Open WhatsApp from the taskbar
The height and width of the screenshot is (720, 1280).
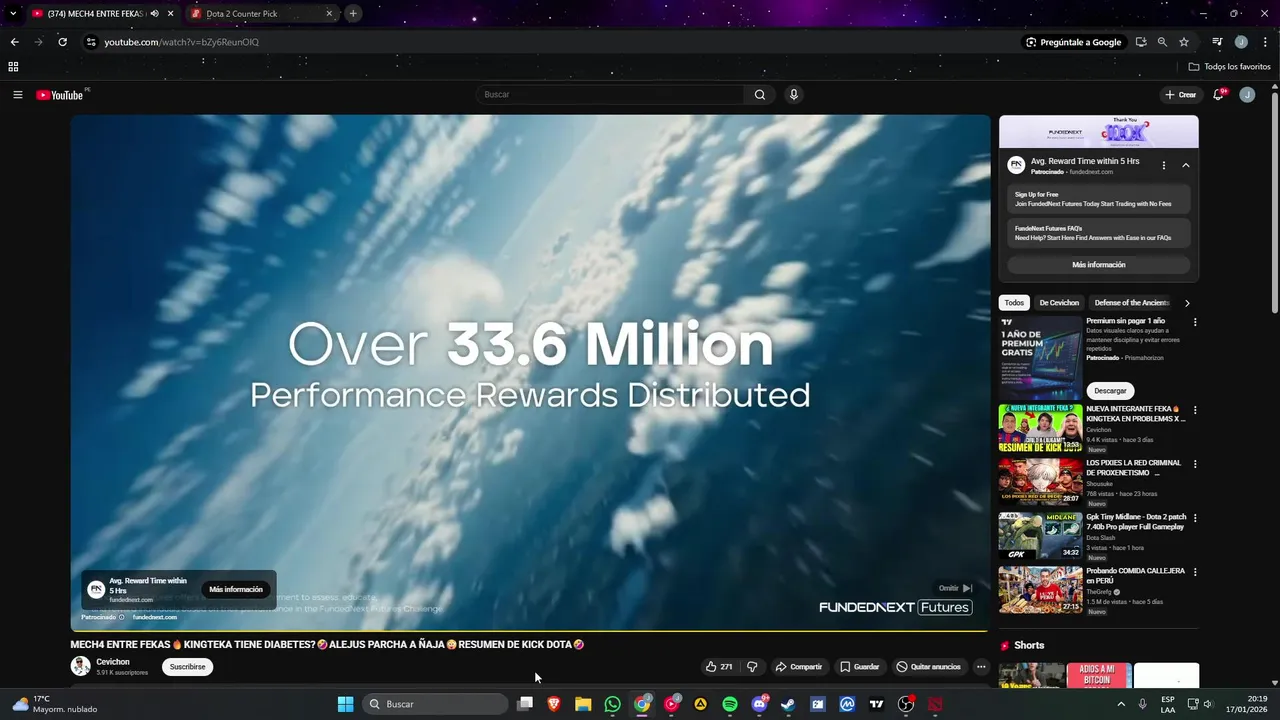[612, 704]
